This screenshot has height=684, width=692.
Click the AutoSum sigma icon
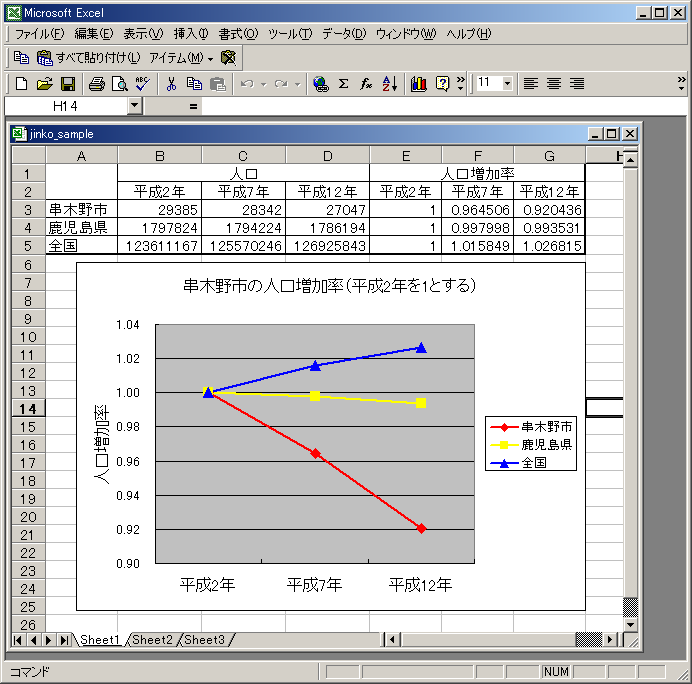tap(343, 83)
